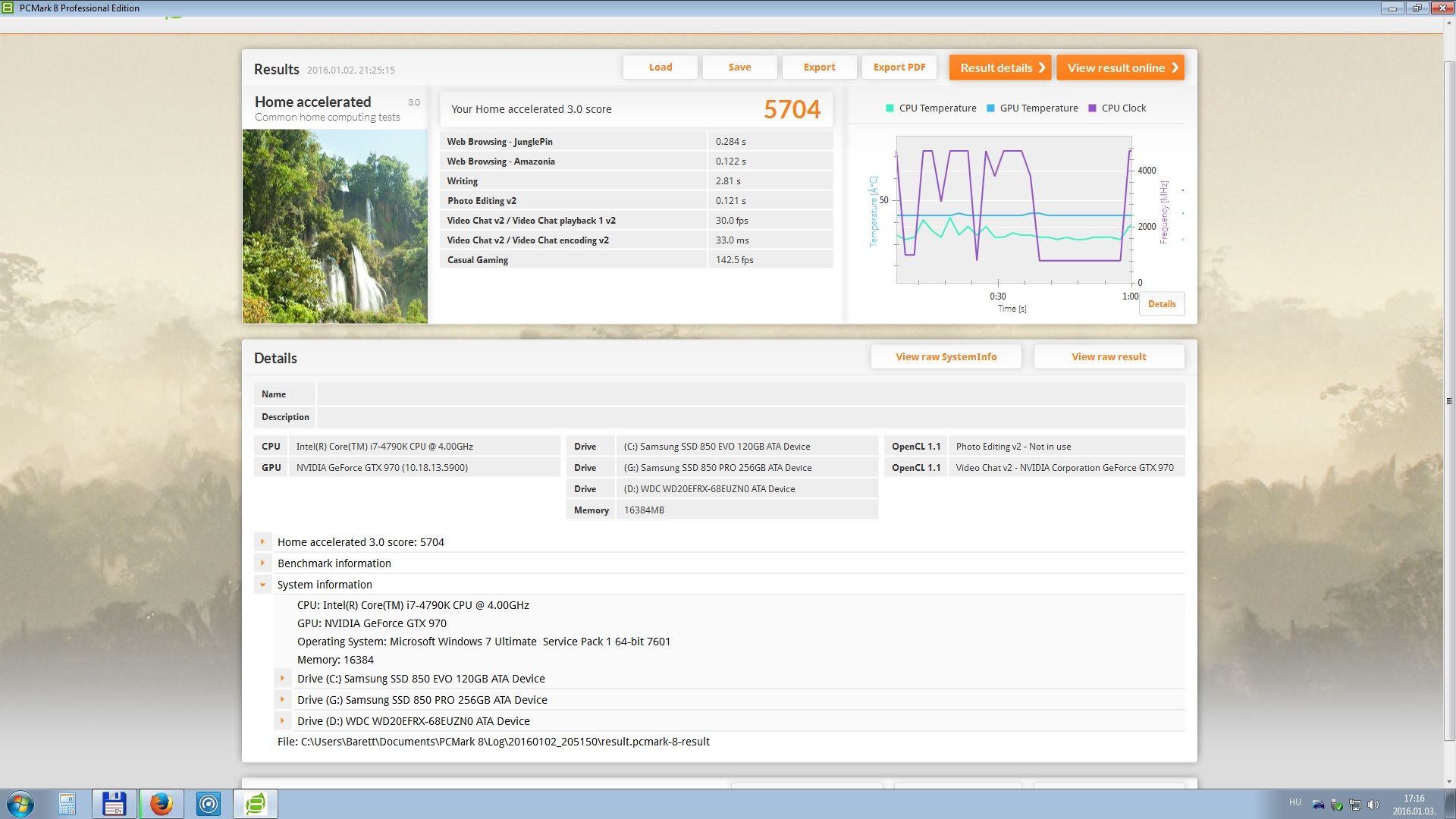Click the HU language indicator
Screen dimensions: 1456x819
pos(1294,802)
